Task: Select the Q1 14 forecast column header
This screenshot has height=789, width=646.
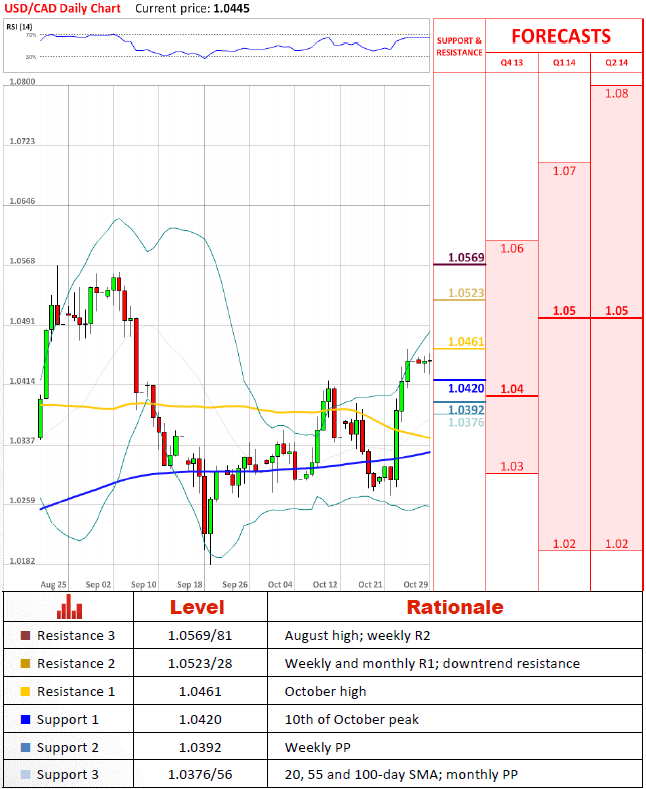Action: [x=564, y=62]
